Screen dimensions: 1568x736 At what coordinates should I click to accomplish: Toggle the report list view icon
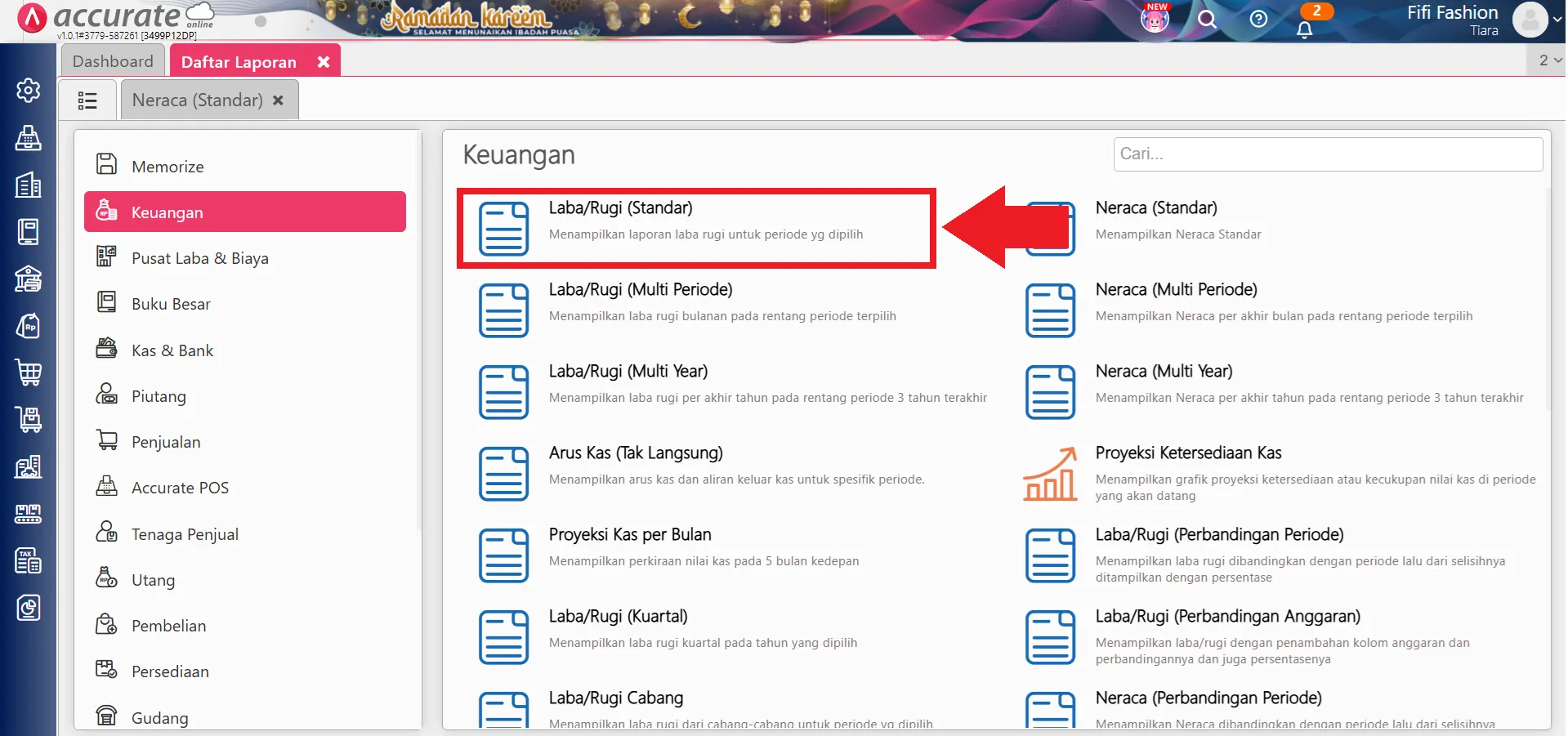(x=87, y=100)
